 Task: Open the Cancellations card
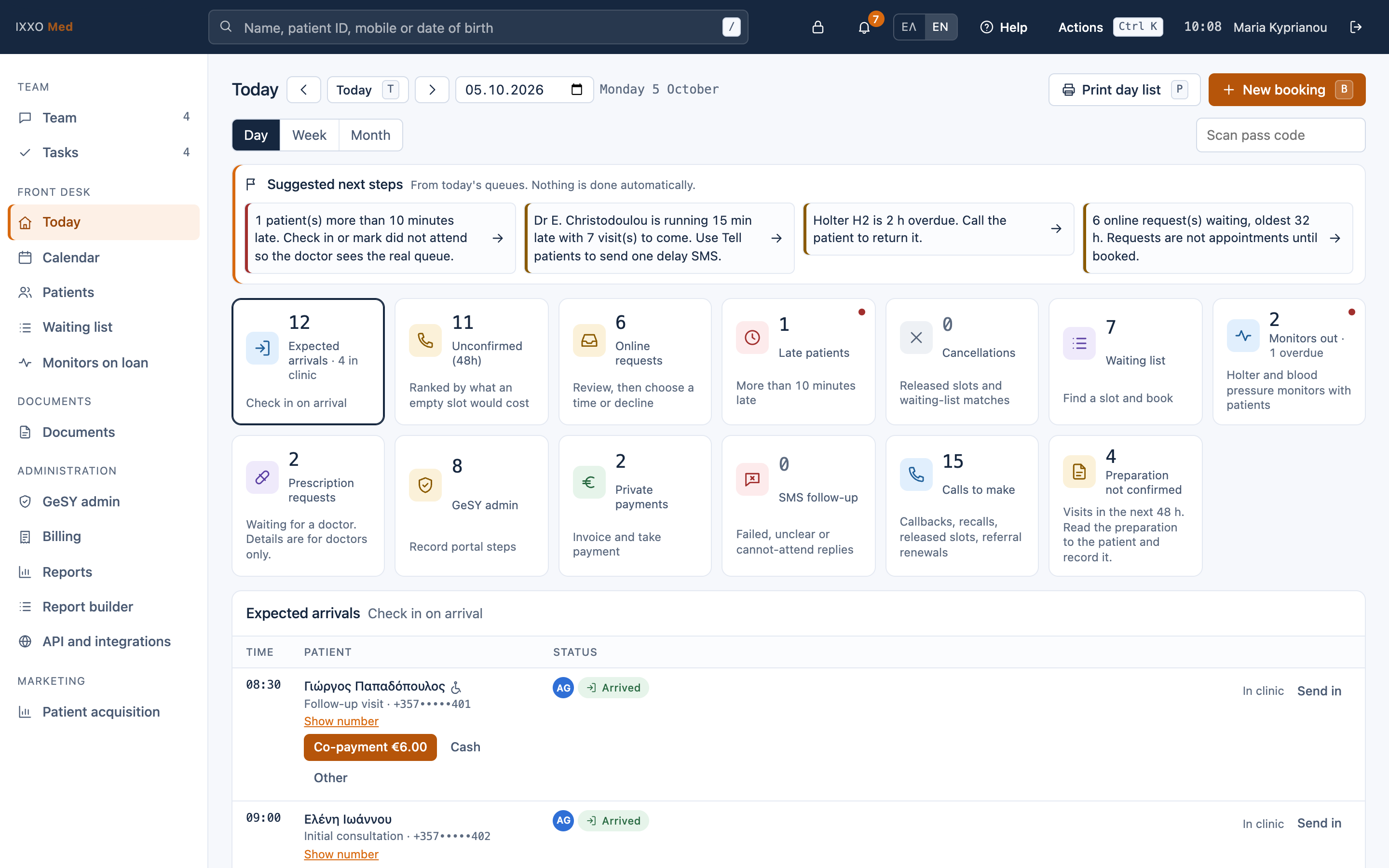tap(962, 362)
